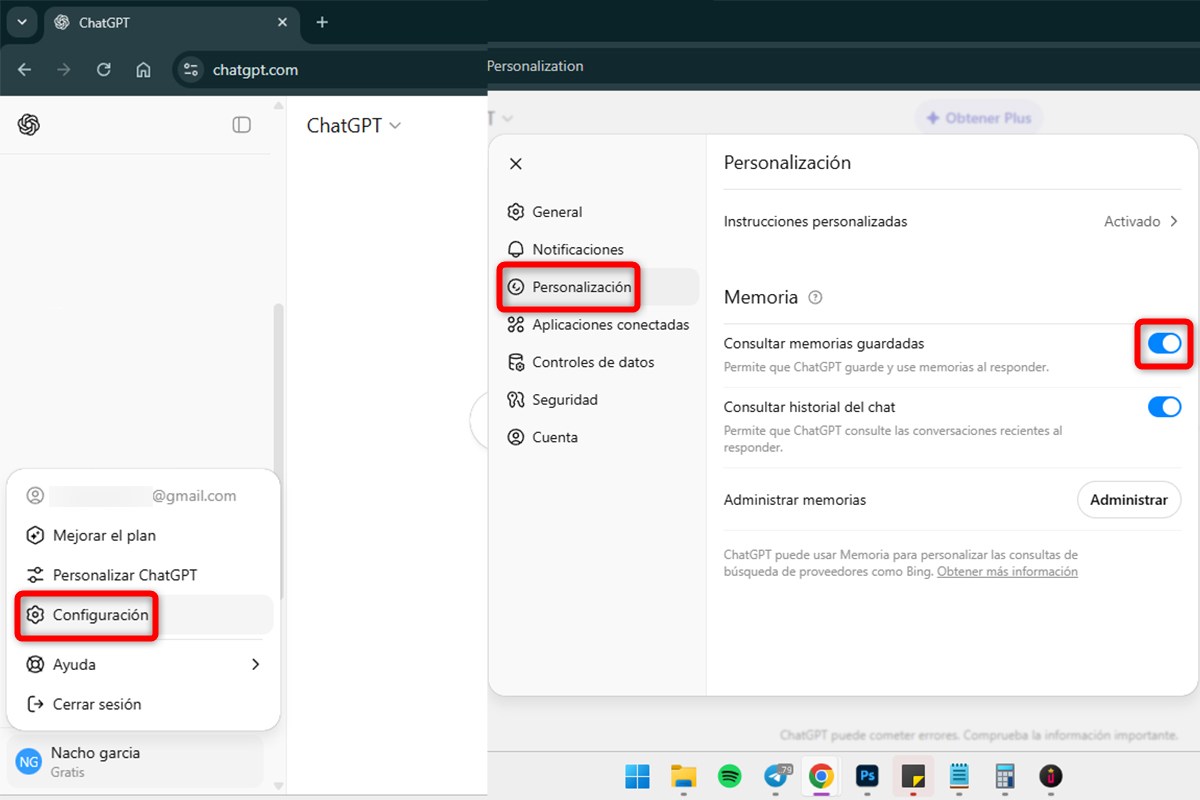Viewport: 1200px width, 800px height.
Task: Open the Obtener más información link
Action: 1007,571
